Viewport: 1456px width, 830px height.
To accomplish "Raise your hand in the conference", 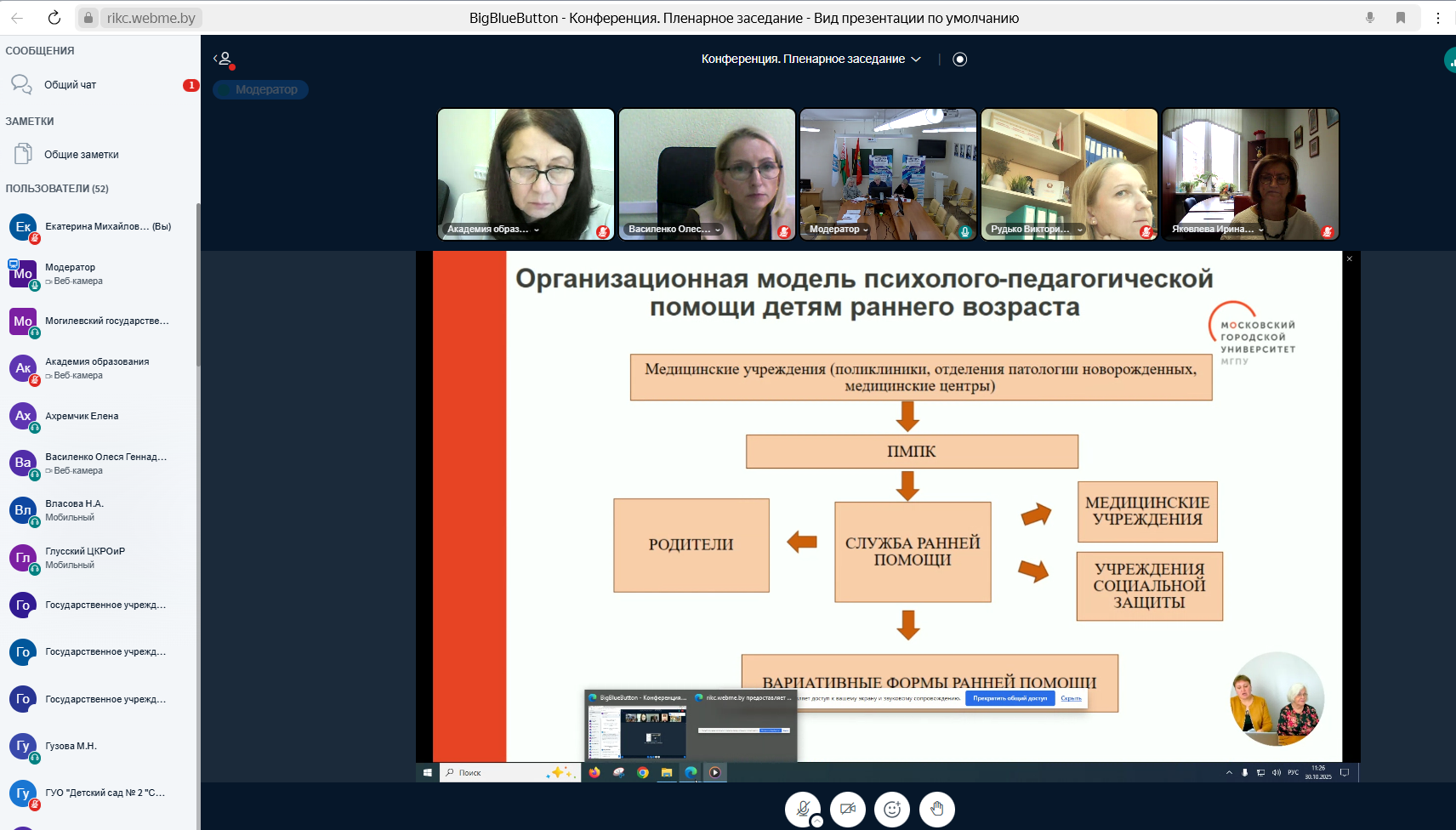I will click(x=936, y=809).
